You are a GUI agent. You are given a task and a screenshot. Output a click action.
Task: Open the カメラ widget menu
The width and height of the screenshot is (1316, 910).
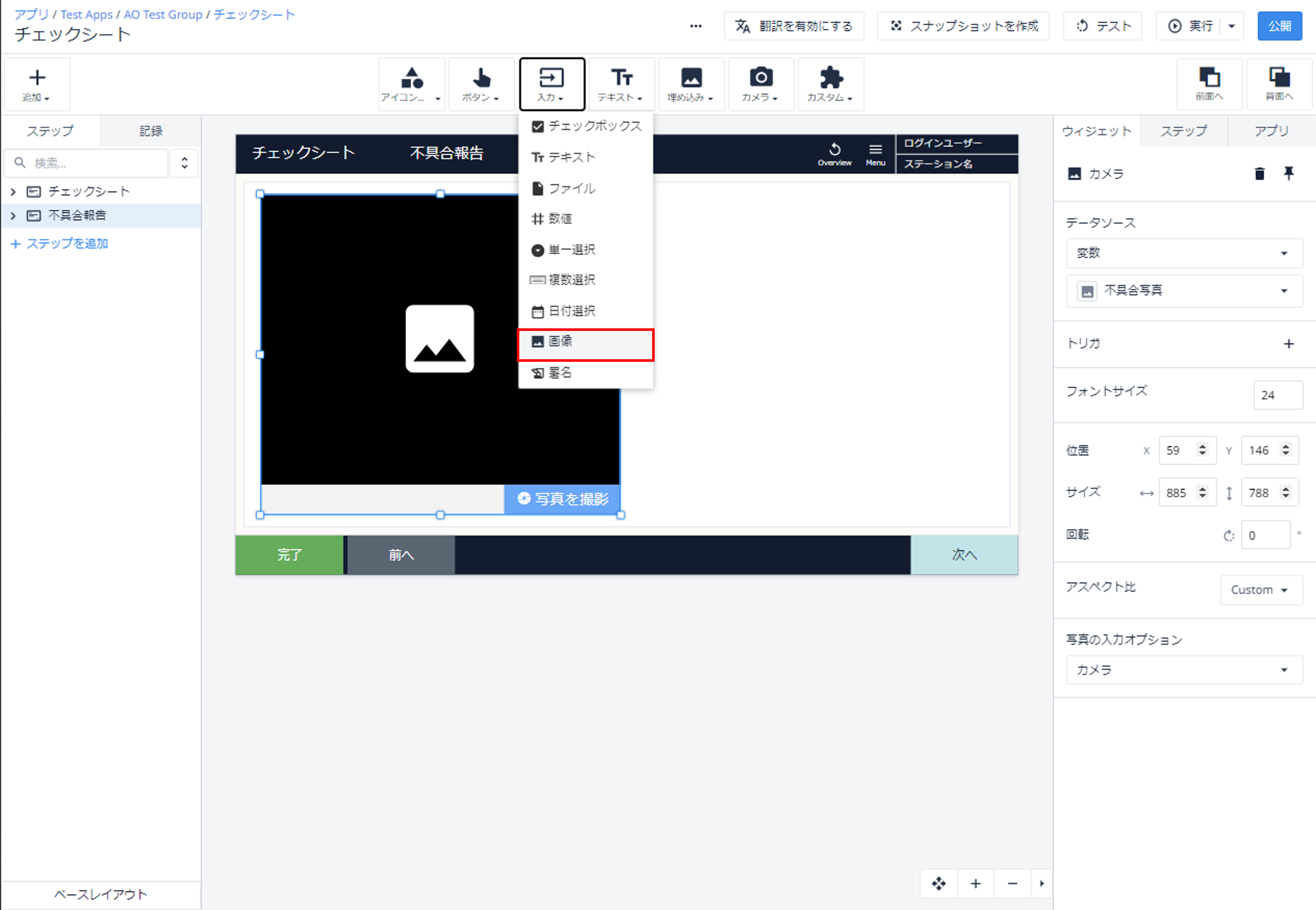click(760, 84)
